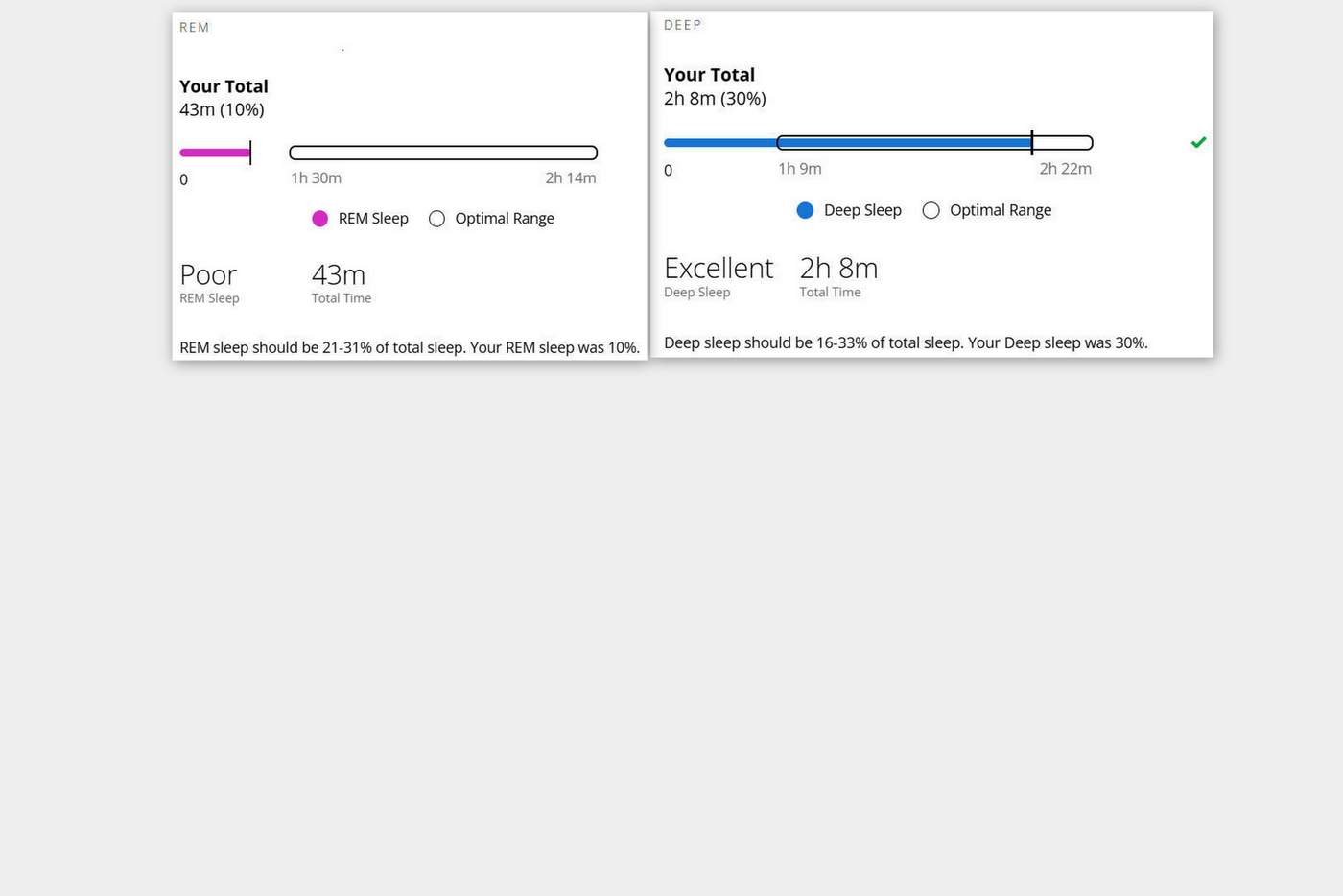Click the green checkmark icon
Viewport: 1343px width, 896px height.
pyautogui.click(x=1198, y=142)
